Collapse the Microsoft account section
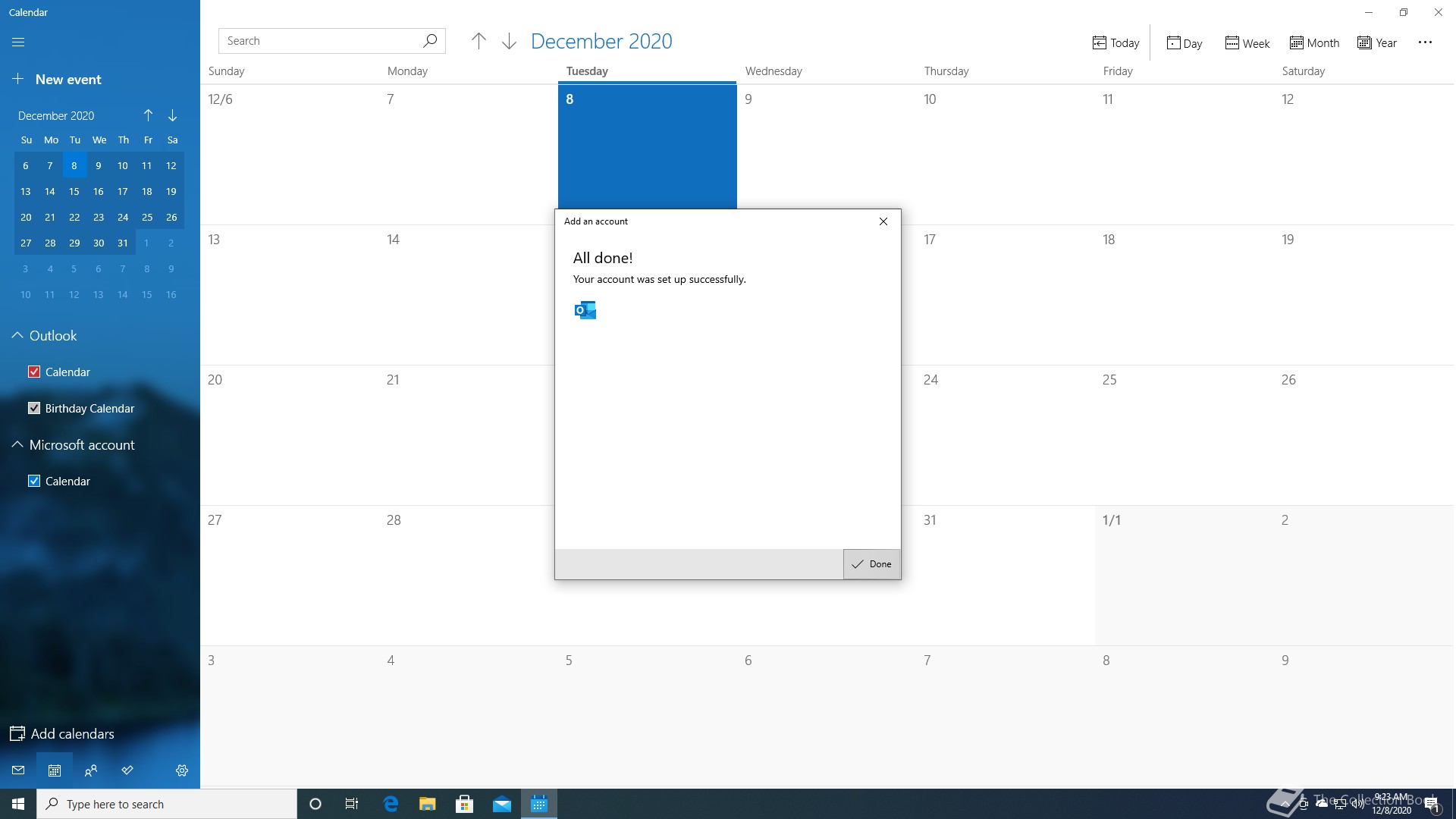Viewport: 1456px width, 819px height. pos(17,444)
